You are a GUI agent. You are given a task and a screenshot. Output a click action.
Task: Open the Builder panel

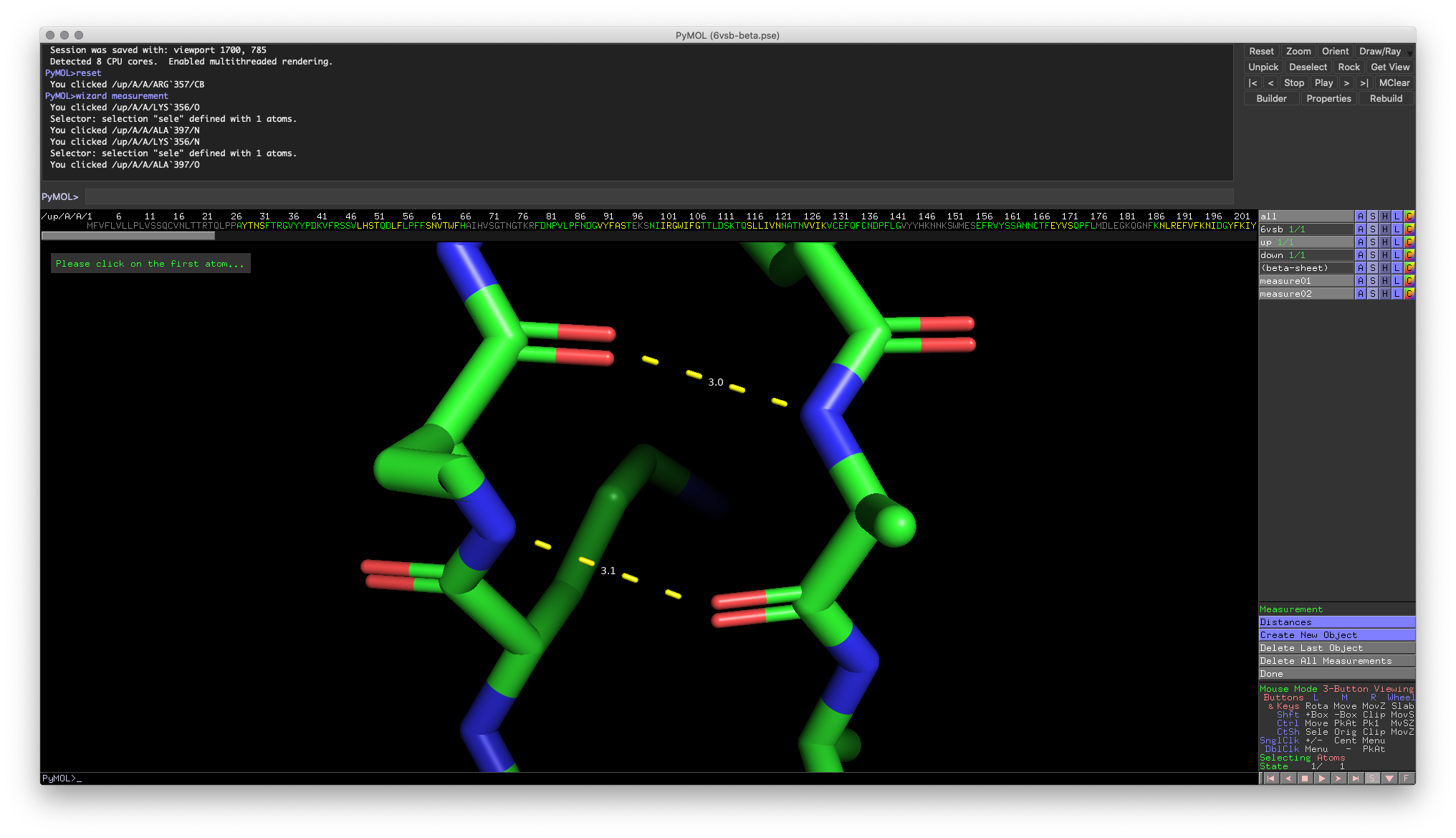tap(1271, 99)
